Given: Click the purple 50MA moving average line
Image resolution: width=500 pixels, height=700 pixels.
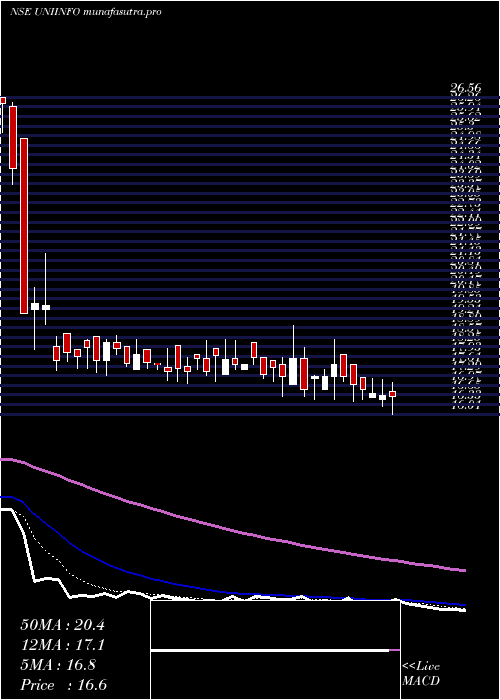Looking at the screenshot, I should tap(232, 530).
